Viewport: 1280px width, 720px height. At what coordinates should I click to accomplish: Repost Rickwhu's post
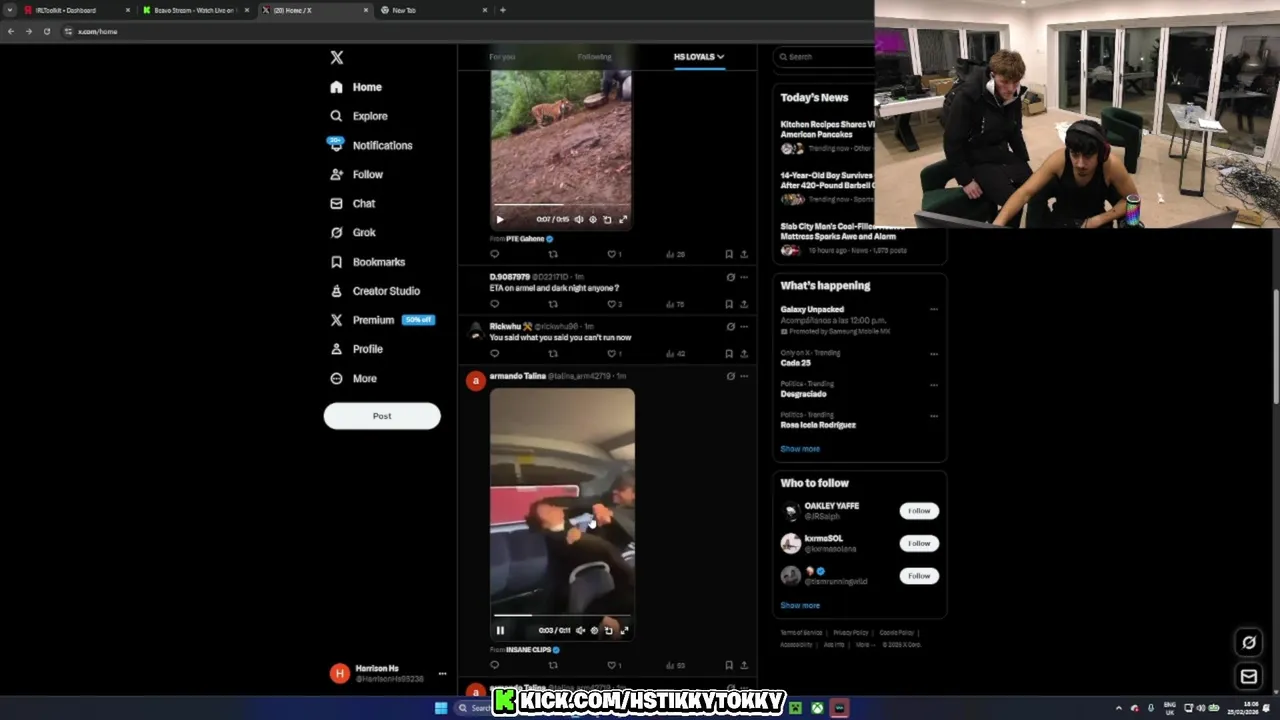(x=553, y=353)
